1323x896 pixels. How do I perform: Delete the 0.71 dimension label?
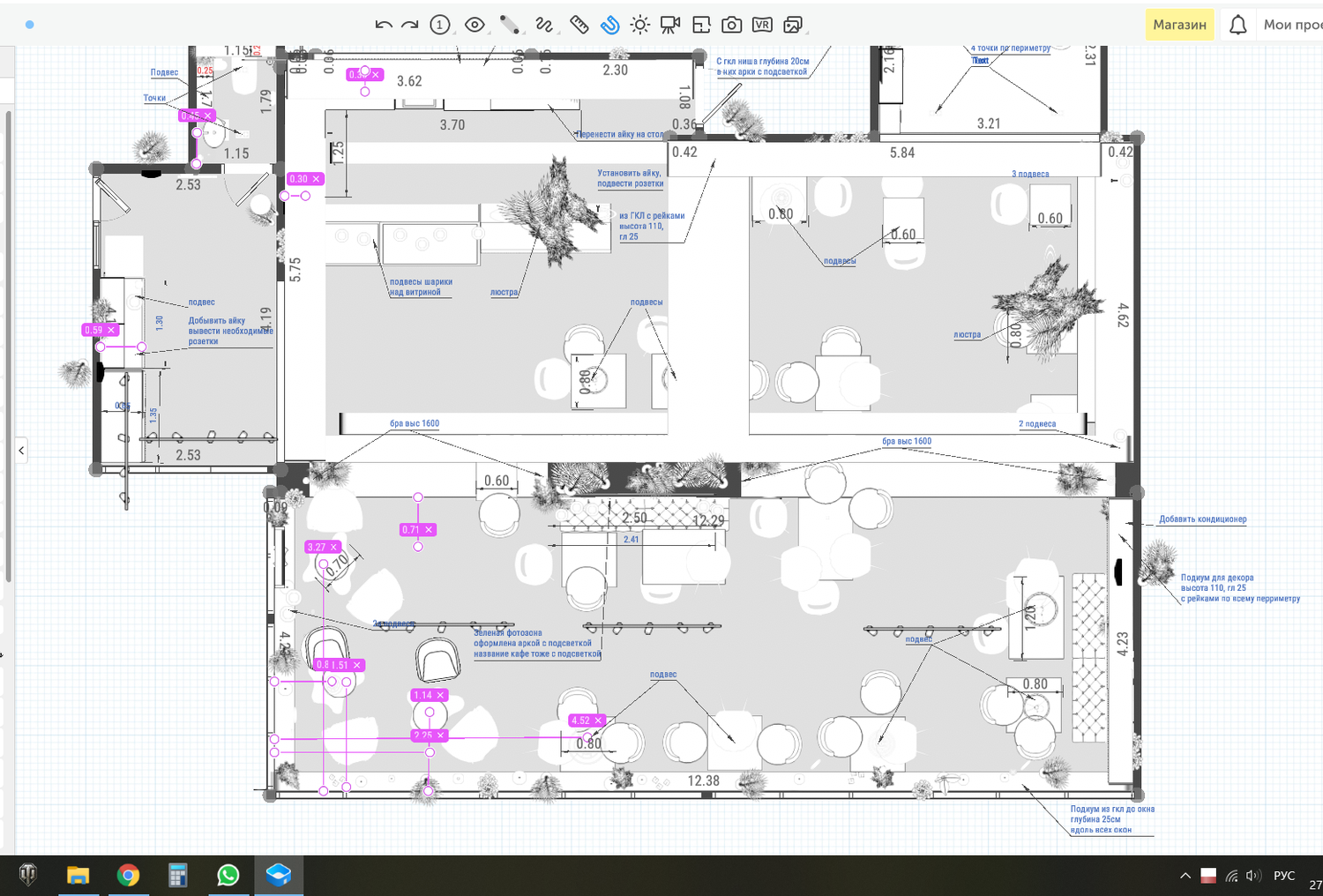point(429,530)
